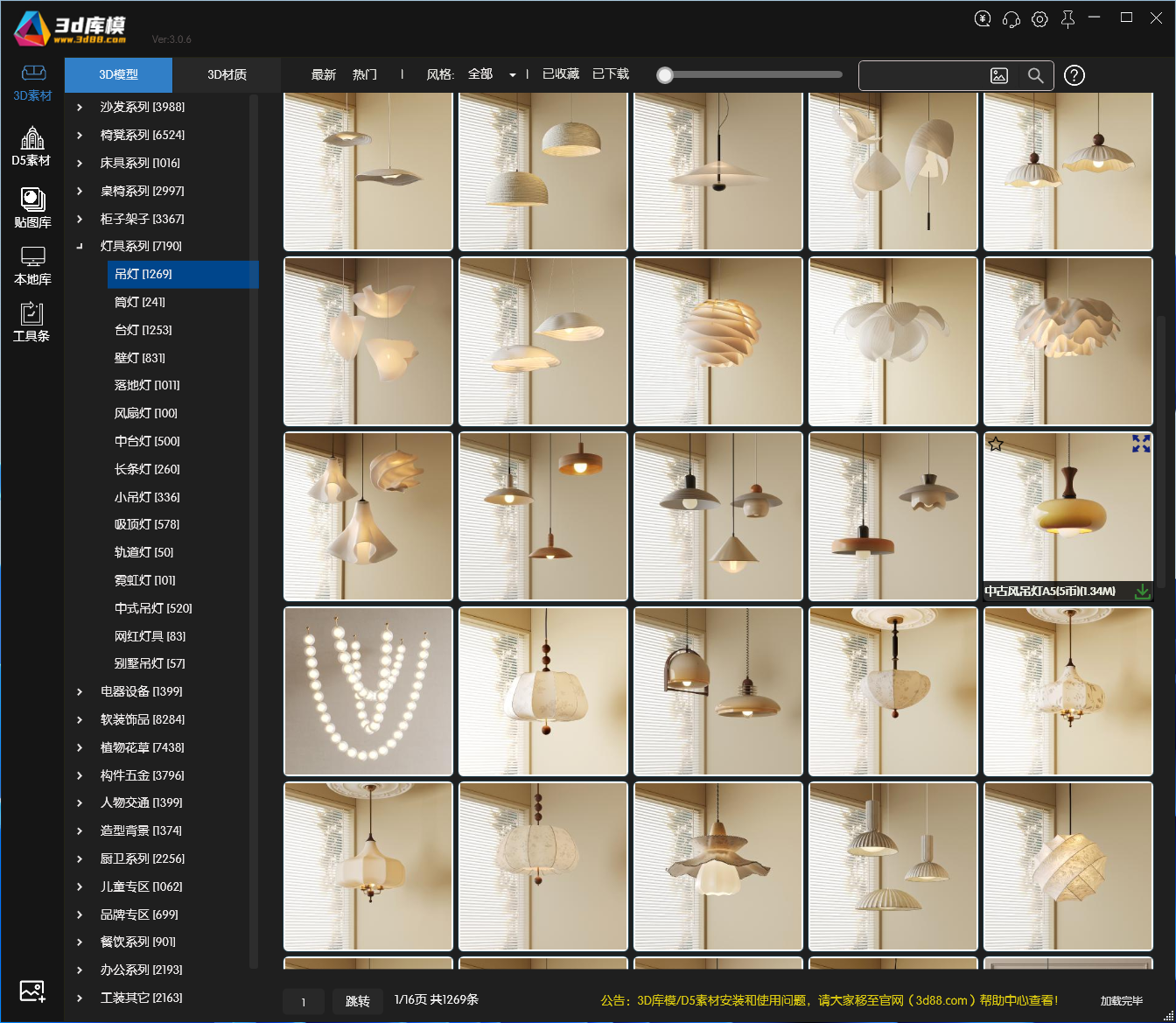Sort models by 热门
1176x1023 pixels.
[x=365, y=74]
